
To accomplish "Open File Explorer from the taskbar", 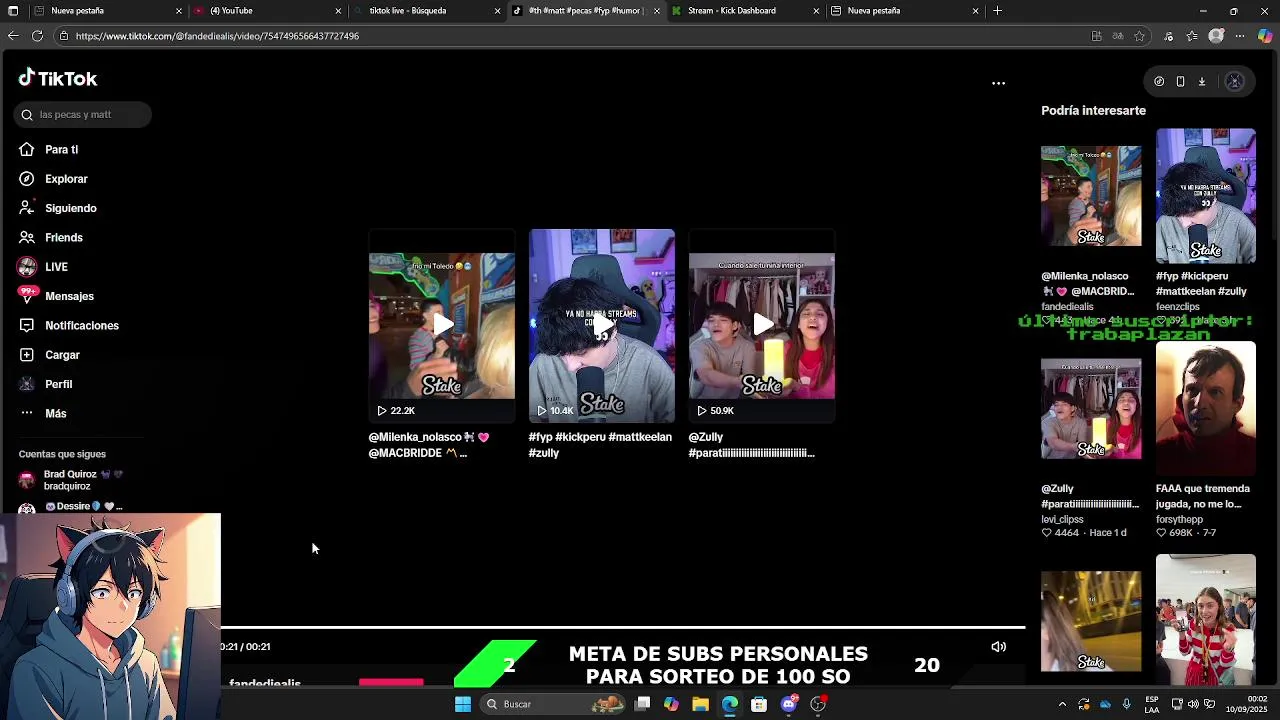I will (x=700, y=704).
